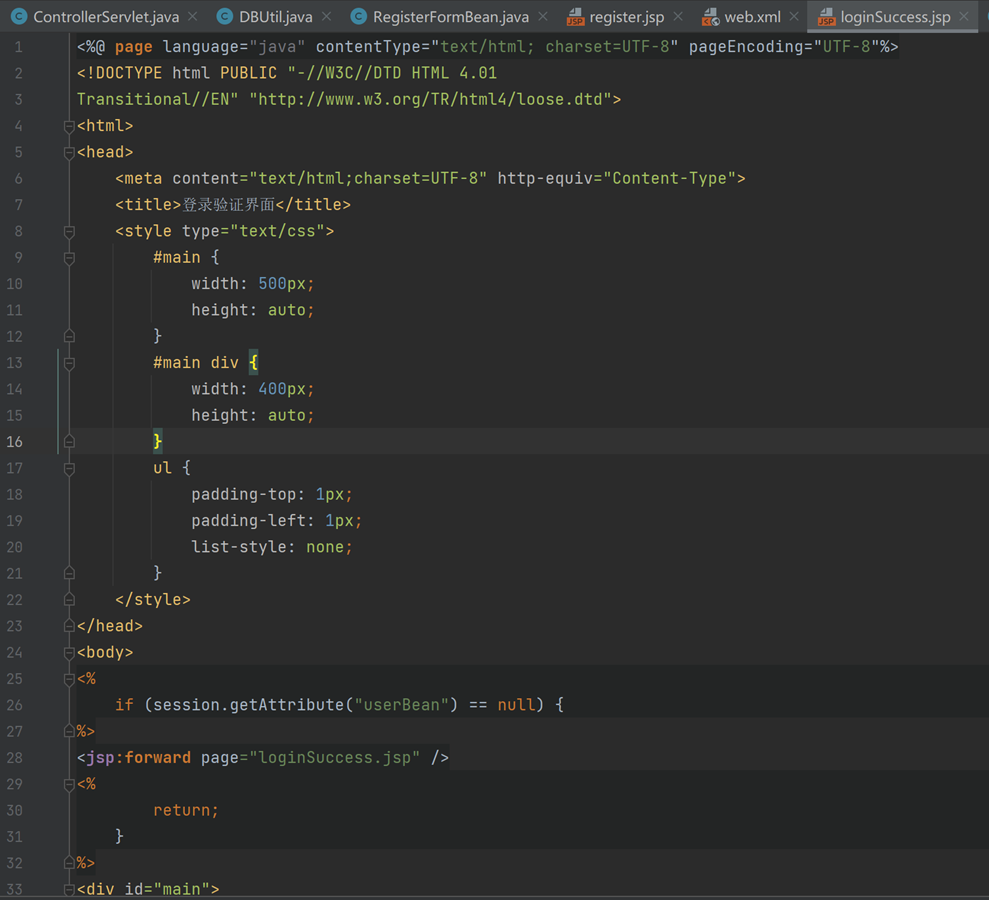The width and height of the screenshot is (989, 900).
Task: Switch to web.xml tab
Action: click(x=752, y=17)
